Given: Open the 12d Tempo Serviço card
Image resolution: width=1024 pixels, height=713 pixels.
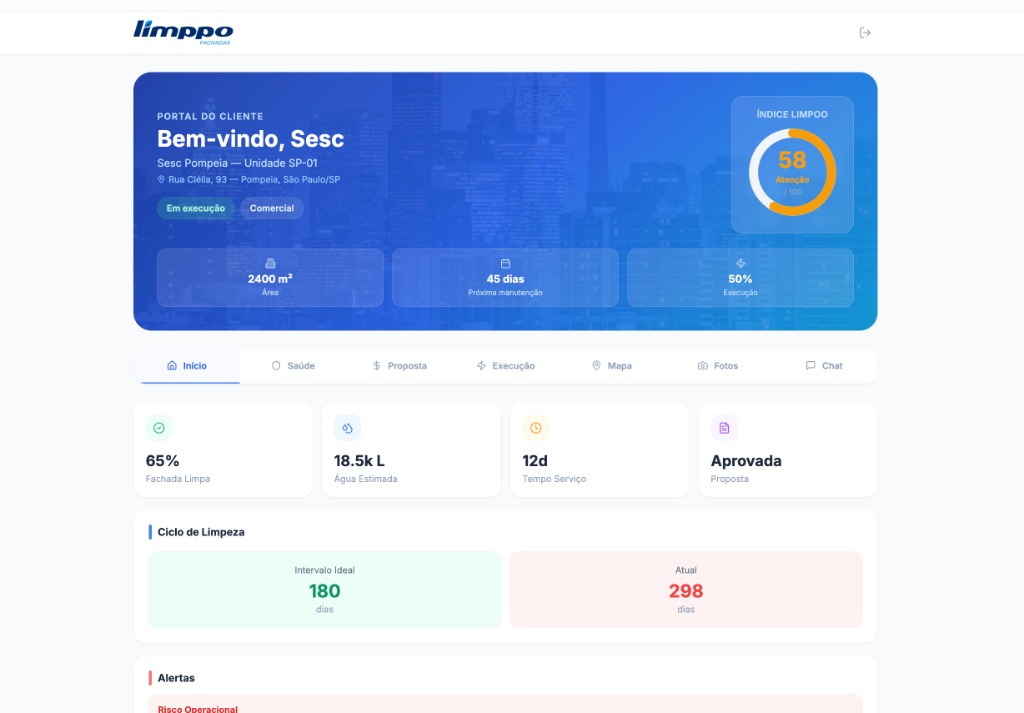Looking at the screenshot, I should pyautogui.click(x=600, y=450).
